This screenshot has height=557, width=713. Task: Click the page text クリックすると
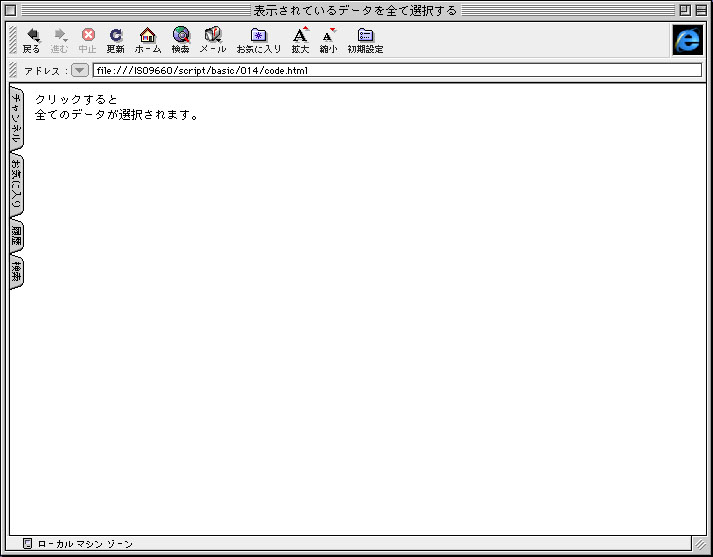pyautogui.click(x=76, y=99)
